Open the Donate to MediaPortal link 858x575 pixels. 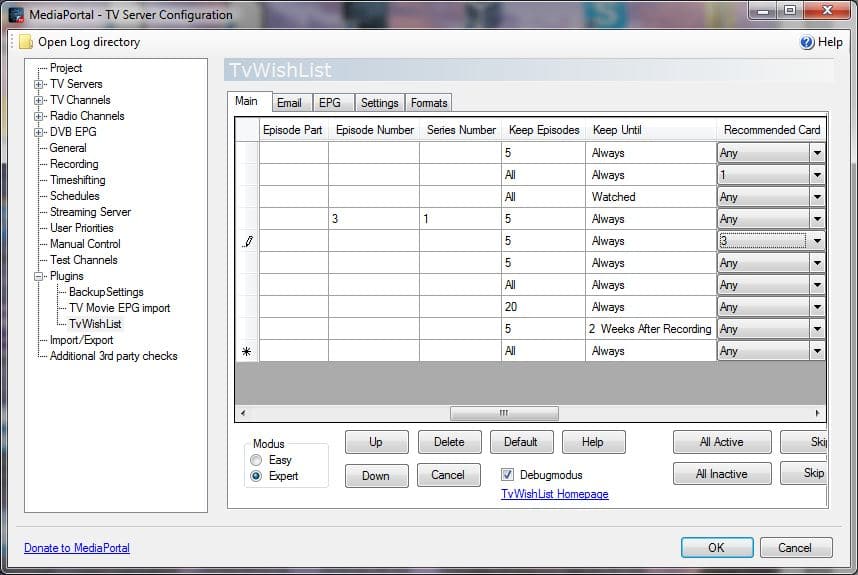[77, 548]
